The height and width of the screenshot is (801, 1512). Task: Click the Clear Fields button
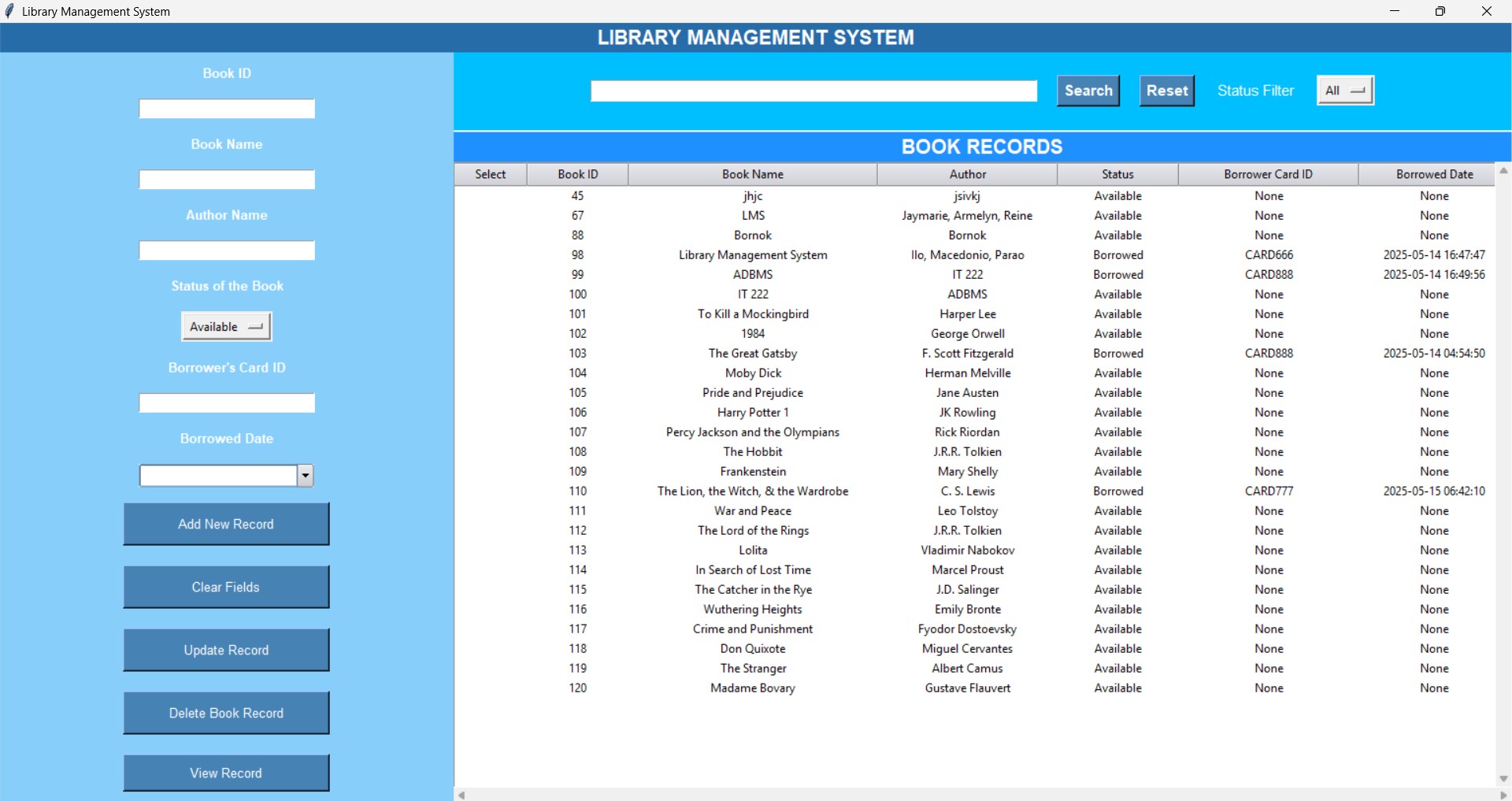pyautogui.click(x=225, y=587)
